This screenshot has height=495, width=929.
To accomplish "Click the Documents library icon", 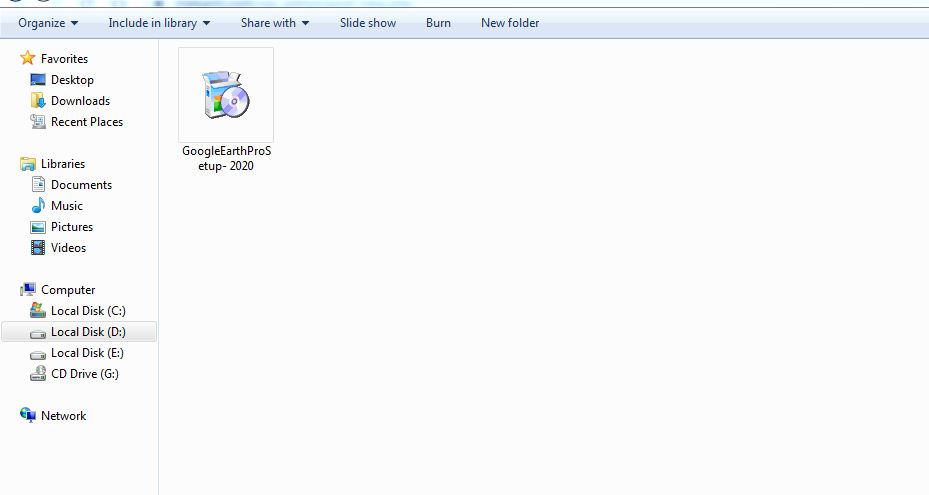I will (38, 184).
